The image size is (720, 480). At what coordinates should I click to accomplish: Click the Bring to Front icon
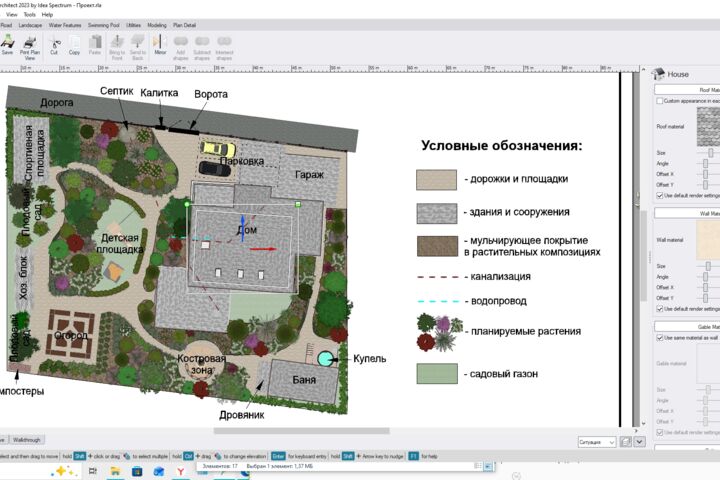(x=117, y=42)
